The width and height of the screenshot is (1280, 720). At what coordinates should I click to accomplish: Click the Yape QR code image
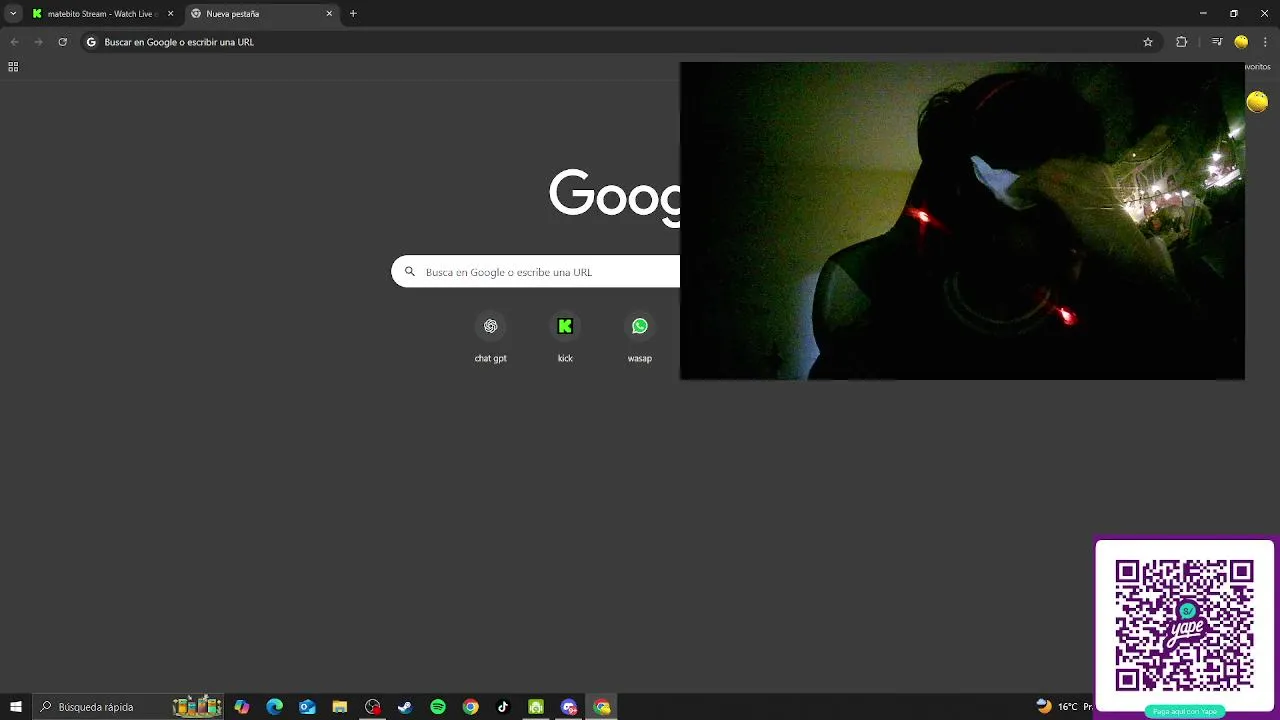[x=1185, y=625]
